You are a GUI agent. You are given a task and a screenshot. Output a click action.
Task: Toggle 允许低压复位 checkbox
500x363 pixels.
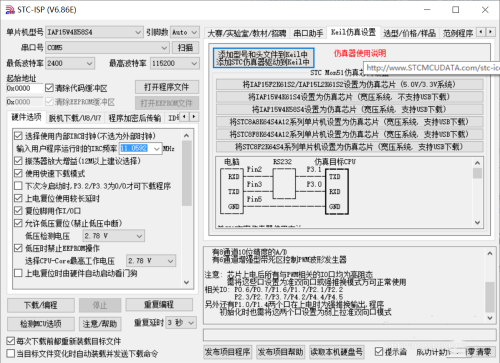18,223
